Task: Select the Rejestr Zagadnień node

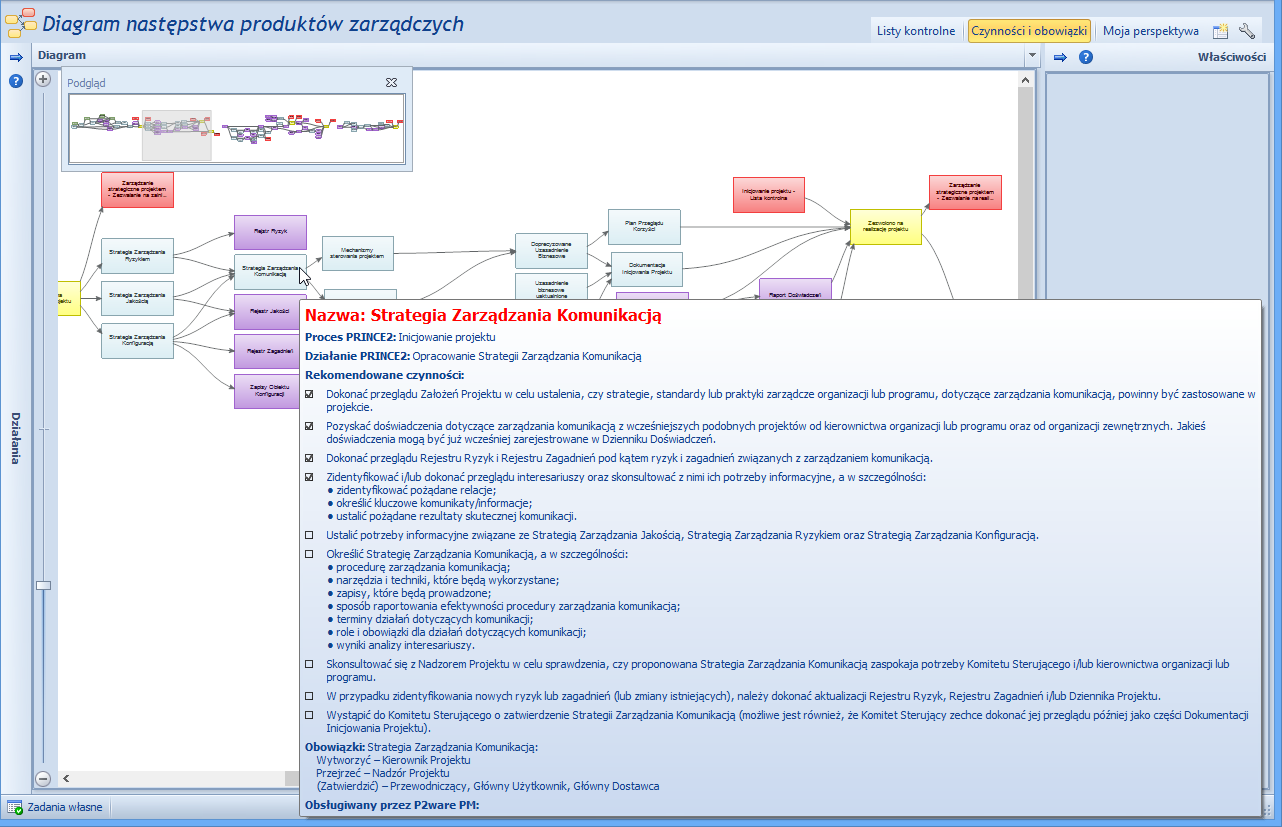Action: [267, 351]
